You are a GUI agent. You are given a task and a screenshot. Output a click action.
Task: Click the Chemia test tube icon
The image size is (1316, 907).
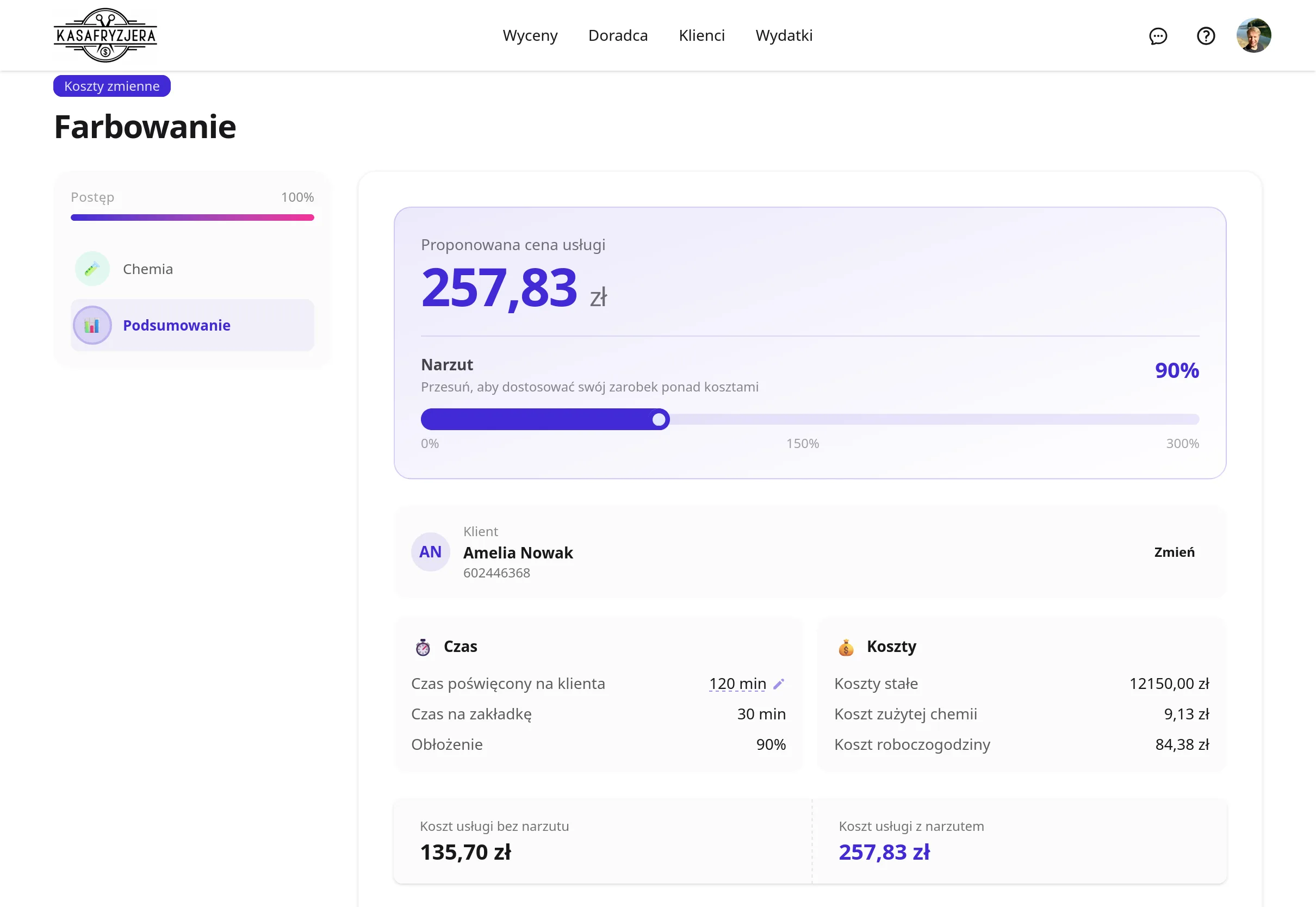pos(92,268)
